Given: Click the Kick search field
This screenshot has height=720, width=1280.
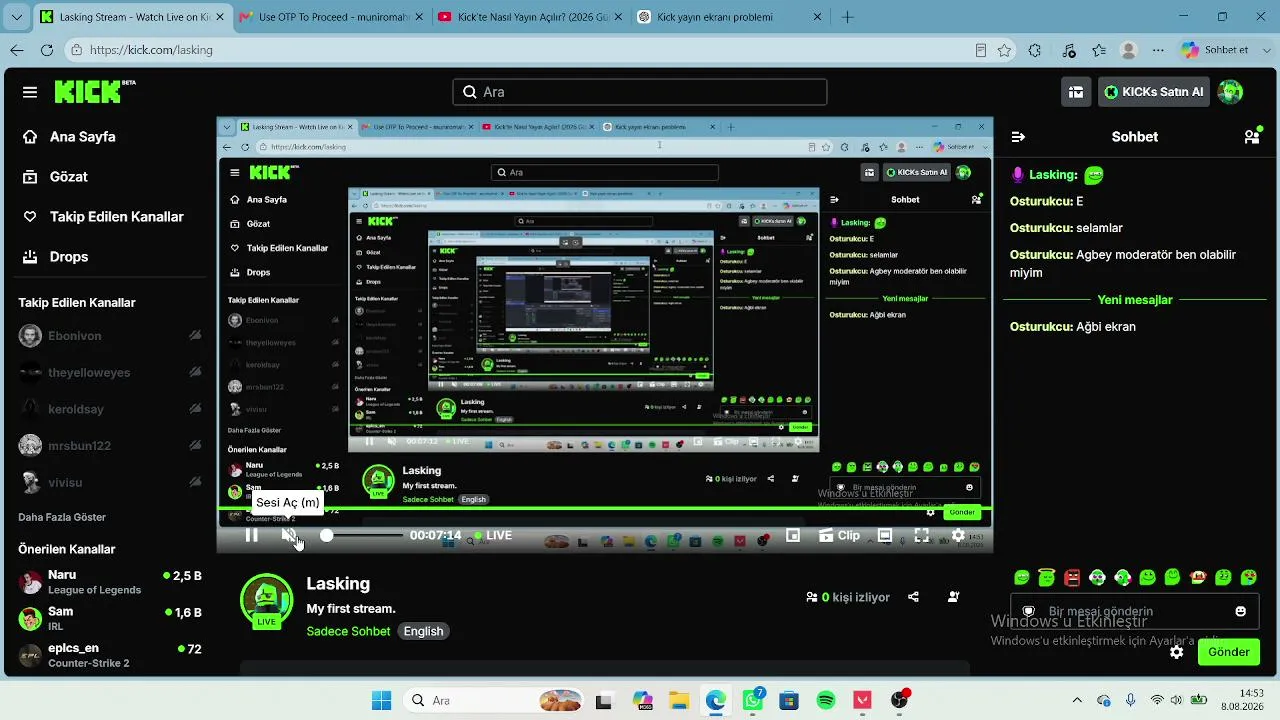Looking at the screenshot, I should coord(640,92).
